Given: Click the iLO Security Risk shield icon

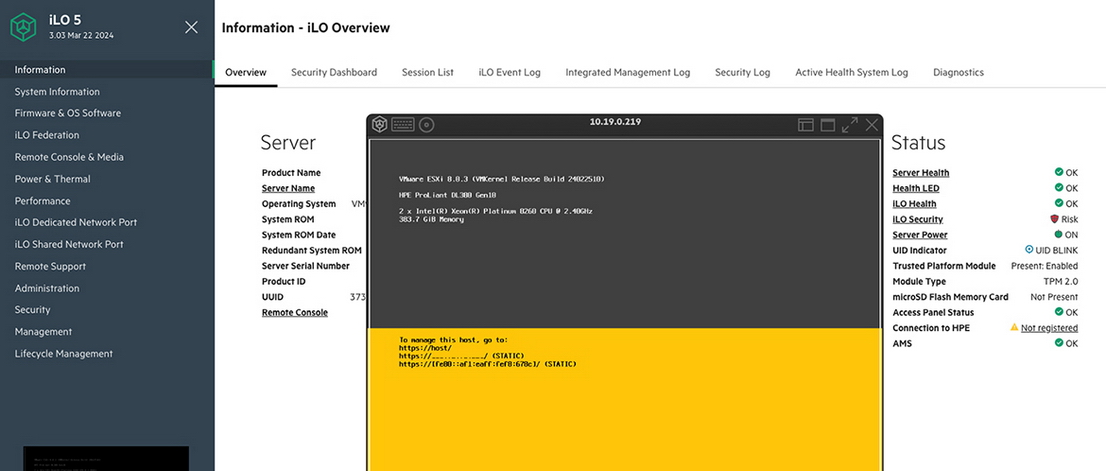Looking at the screenshot, I should [1054, 219].
